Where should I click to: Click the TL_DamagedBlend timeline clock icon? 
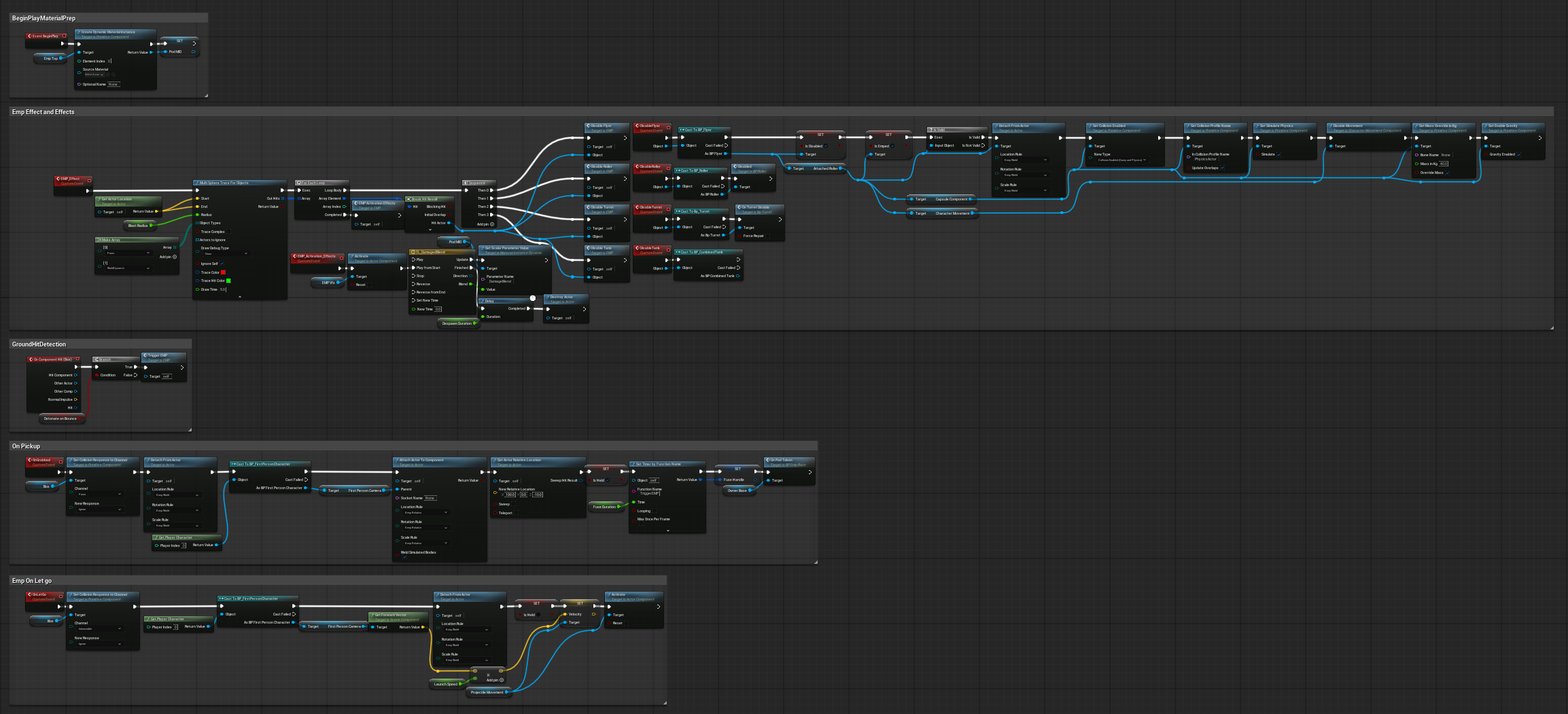tap(413, 252)
